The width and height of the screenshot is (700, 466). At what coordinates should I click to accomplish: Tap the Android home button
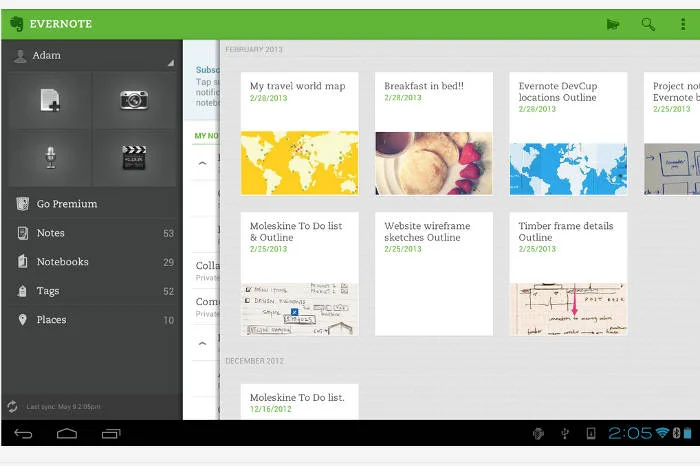click(67, 433)
